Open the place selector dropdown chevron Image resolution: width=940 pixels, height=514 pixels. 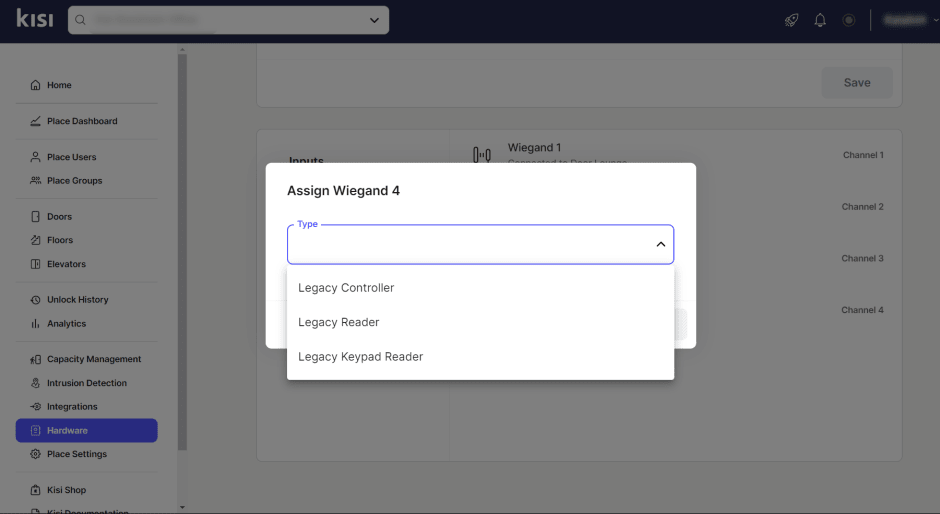click(x=374, y=20)
